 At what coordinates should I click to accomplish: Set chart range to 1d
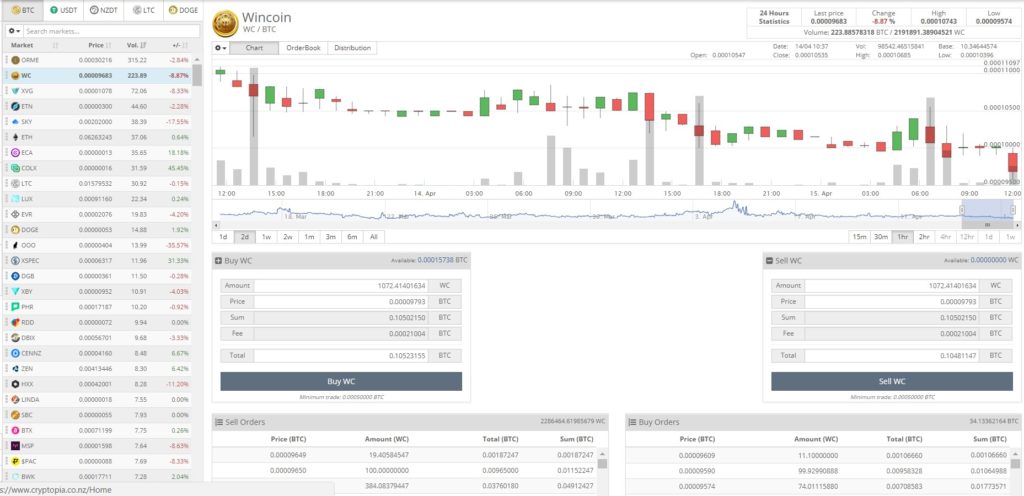[223, 237]
